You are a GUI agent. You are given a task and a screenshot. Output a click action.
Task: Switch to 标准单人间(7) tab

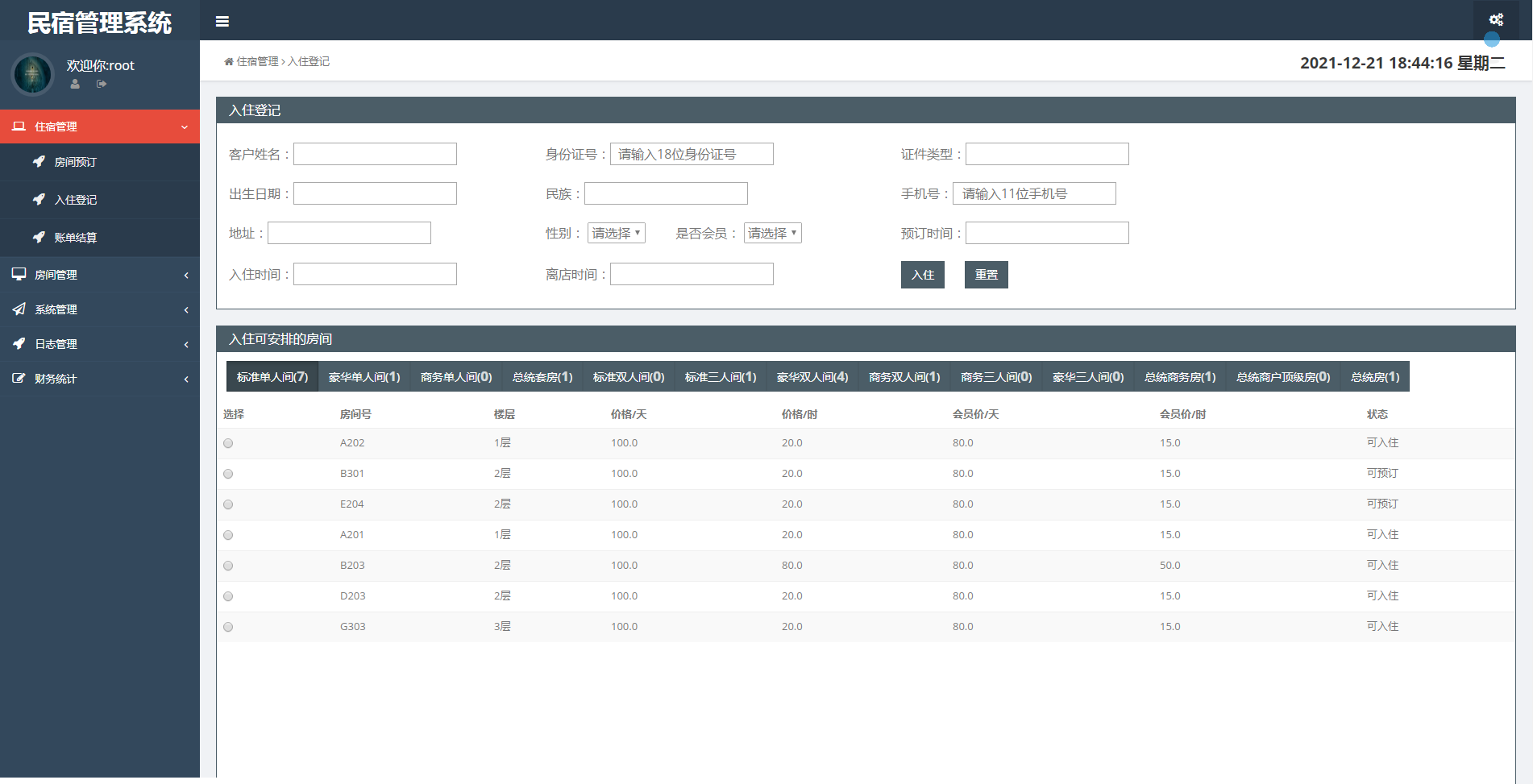point(272,376)
